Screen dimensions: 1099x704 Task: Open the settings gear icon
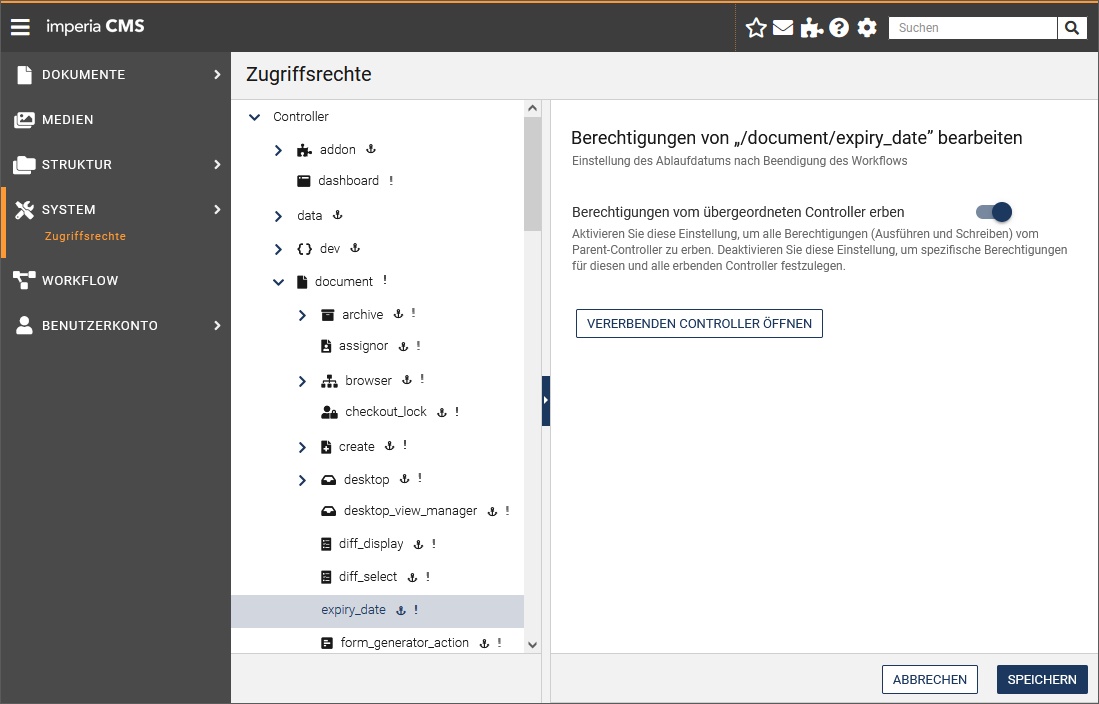(x=867, y=28)
